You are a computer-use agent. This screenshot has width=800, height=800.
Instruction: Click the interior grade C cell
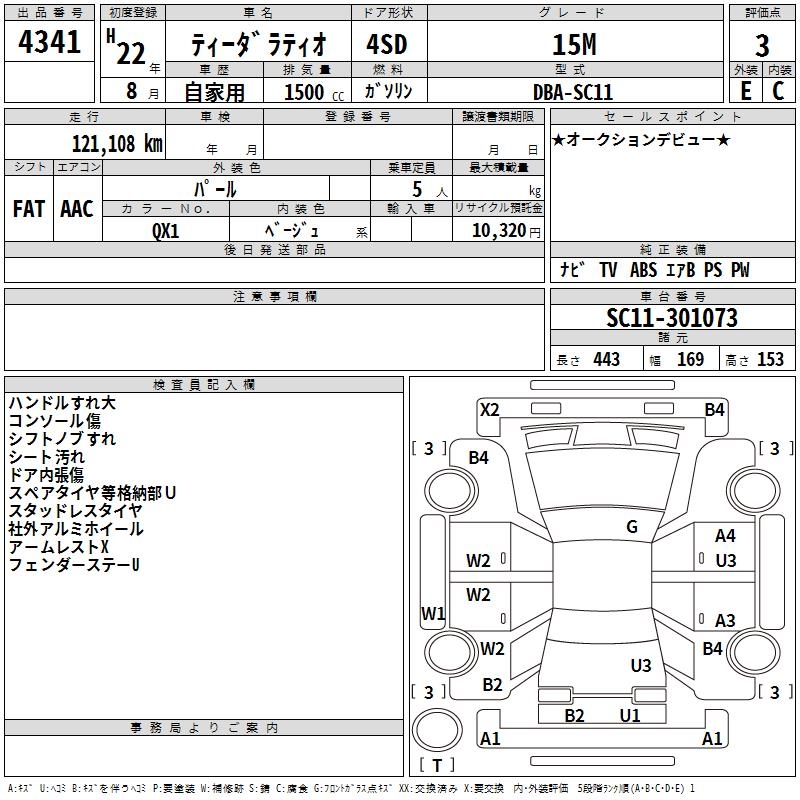pyautogui.click(x=778, y=90)
